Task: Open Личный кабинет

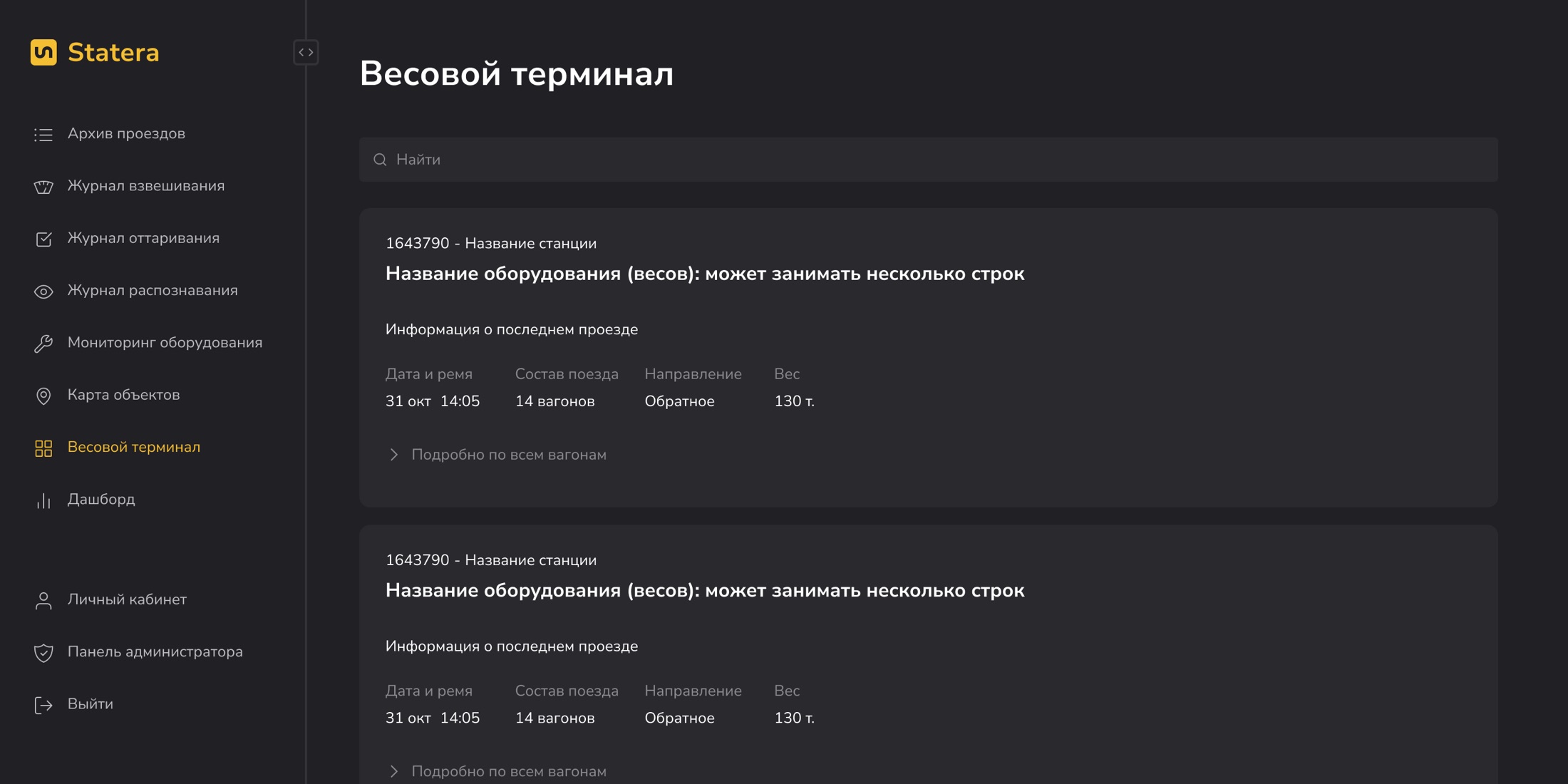Action: [x=127, y=599]
